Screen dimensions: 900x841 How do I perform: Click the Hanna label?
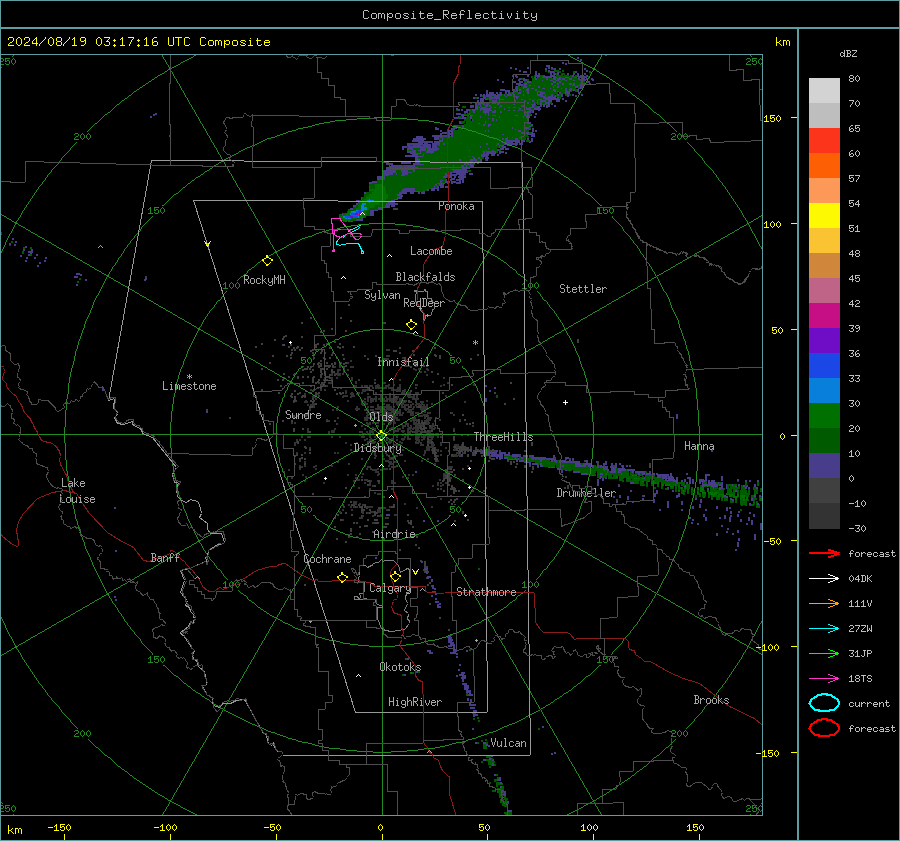[x=699, y=446]
